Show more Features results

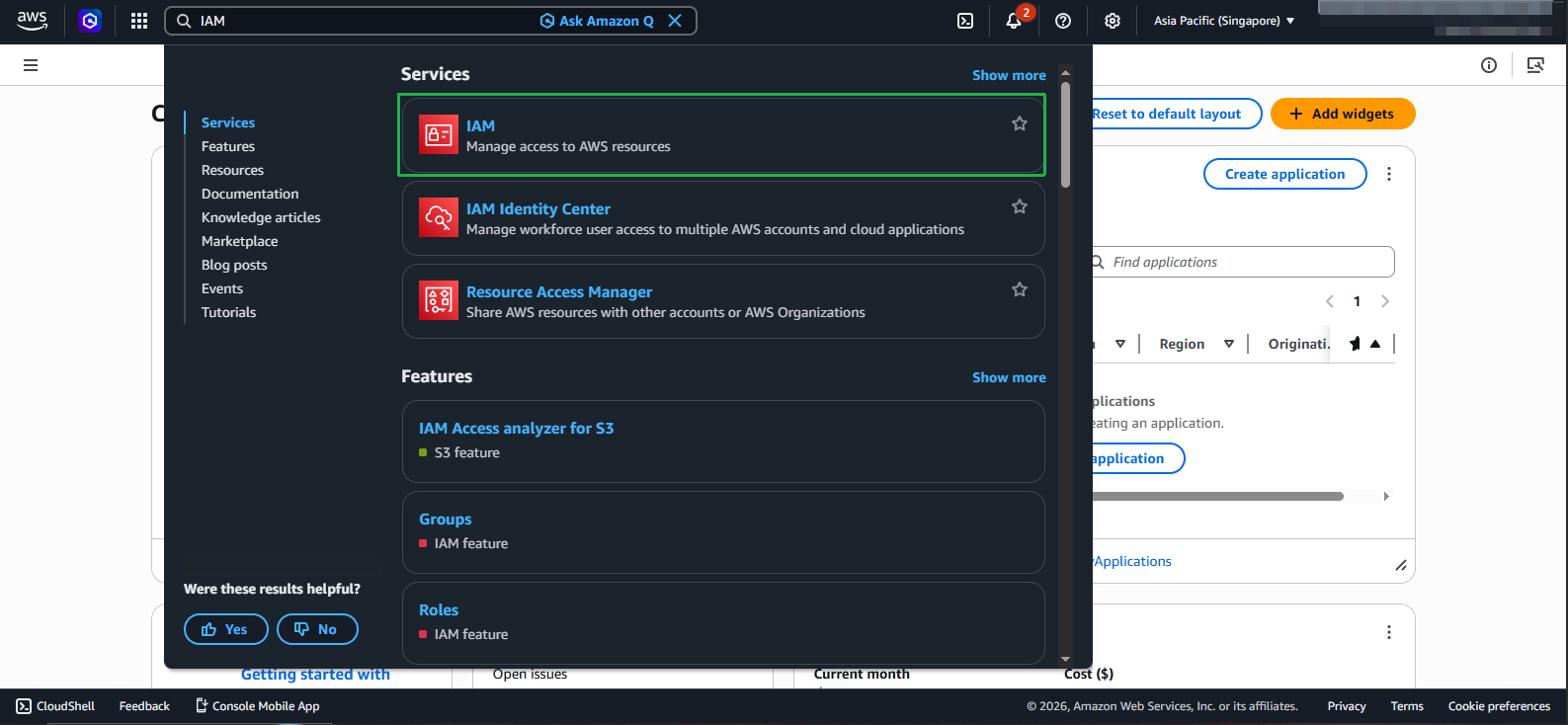(1009, 377)
